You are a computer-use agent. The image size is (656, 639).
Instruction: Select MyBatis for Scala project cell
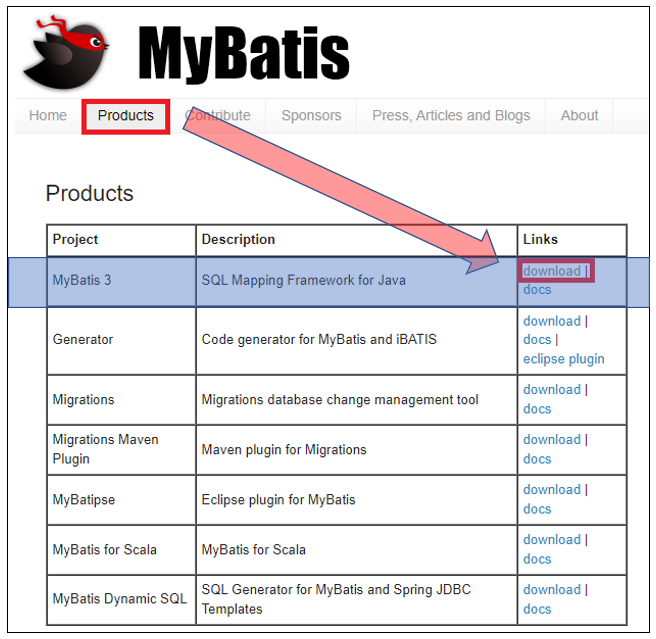click(122, 550)
